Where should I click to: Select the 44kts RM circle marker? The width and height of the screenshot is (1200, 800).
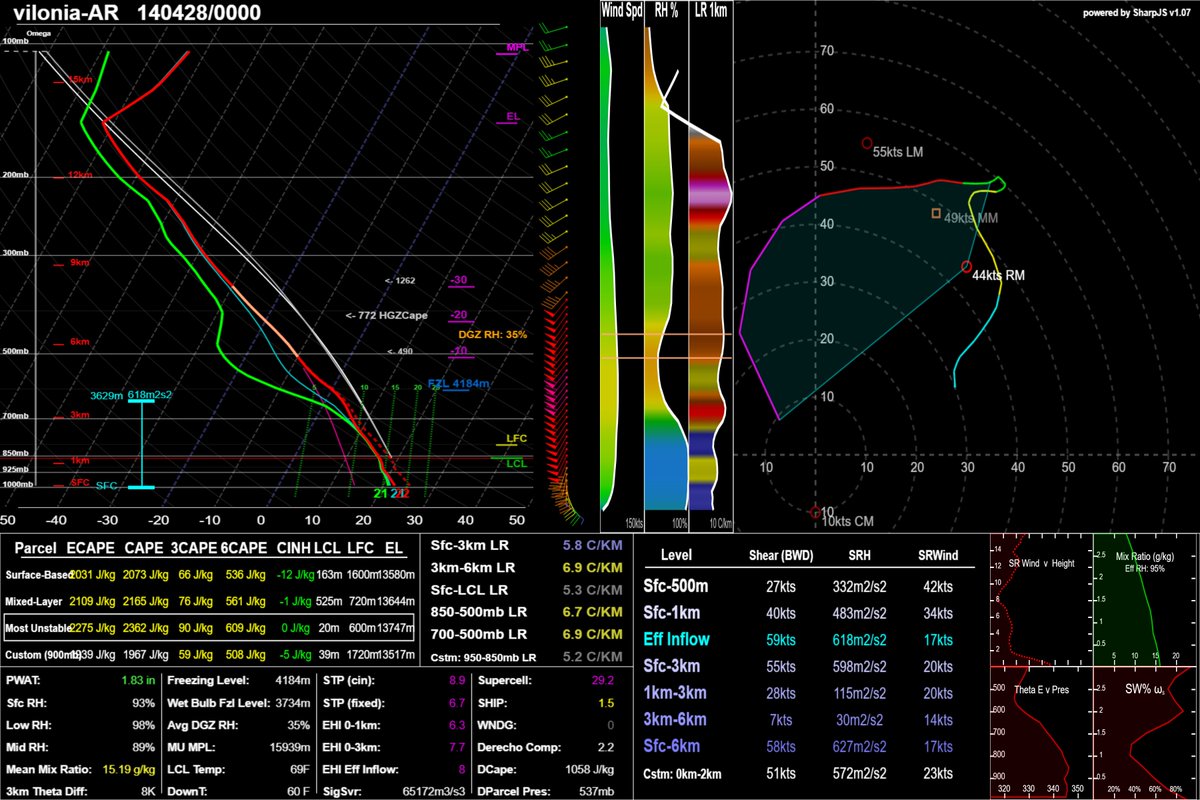(966, 266)
